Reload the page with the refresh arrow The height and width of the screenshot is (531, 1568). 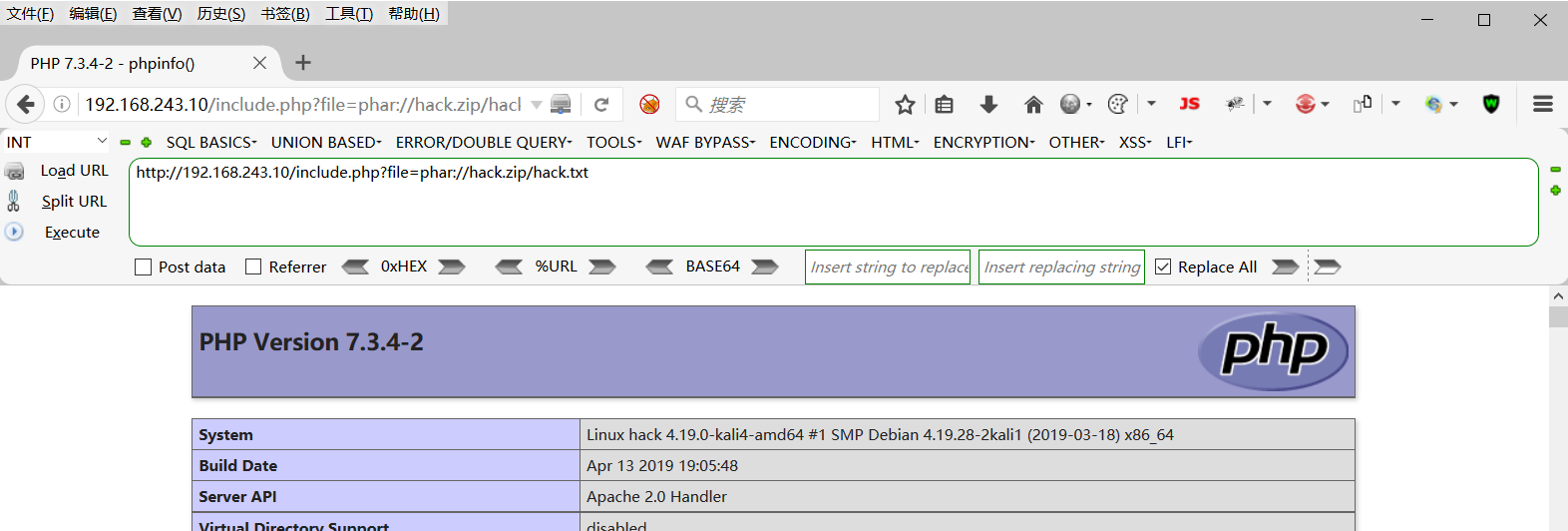pos(601,104)
